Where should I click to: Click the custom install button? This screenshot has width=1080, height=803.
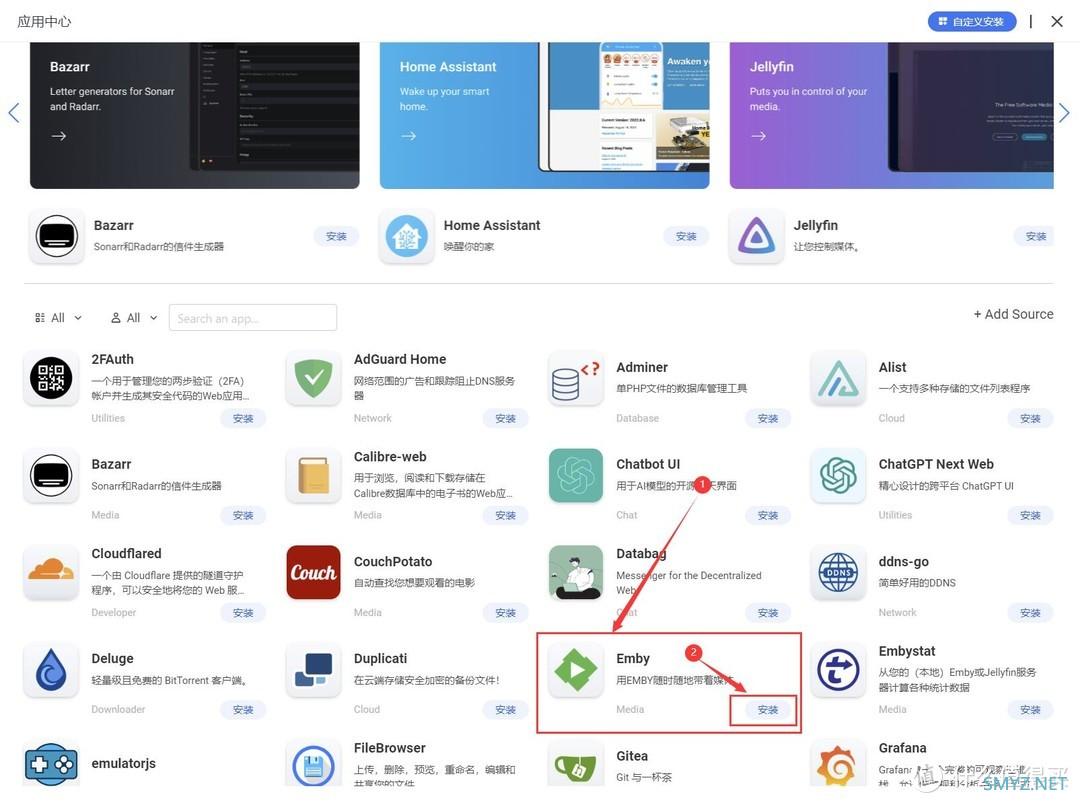point(972,21)
